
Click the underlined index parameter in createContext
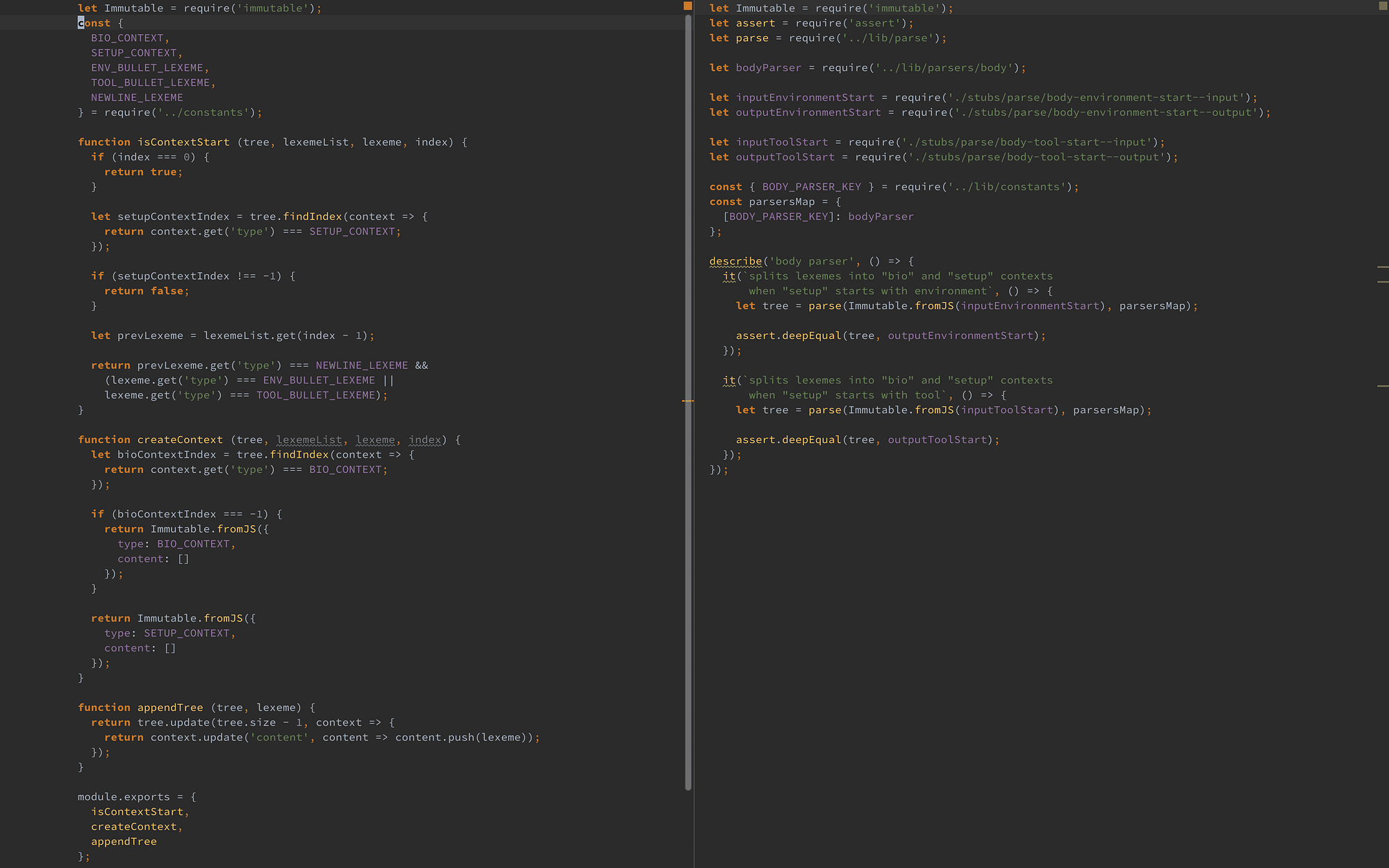(424, 440)
